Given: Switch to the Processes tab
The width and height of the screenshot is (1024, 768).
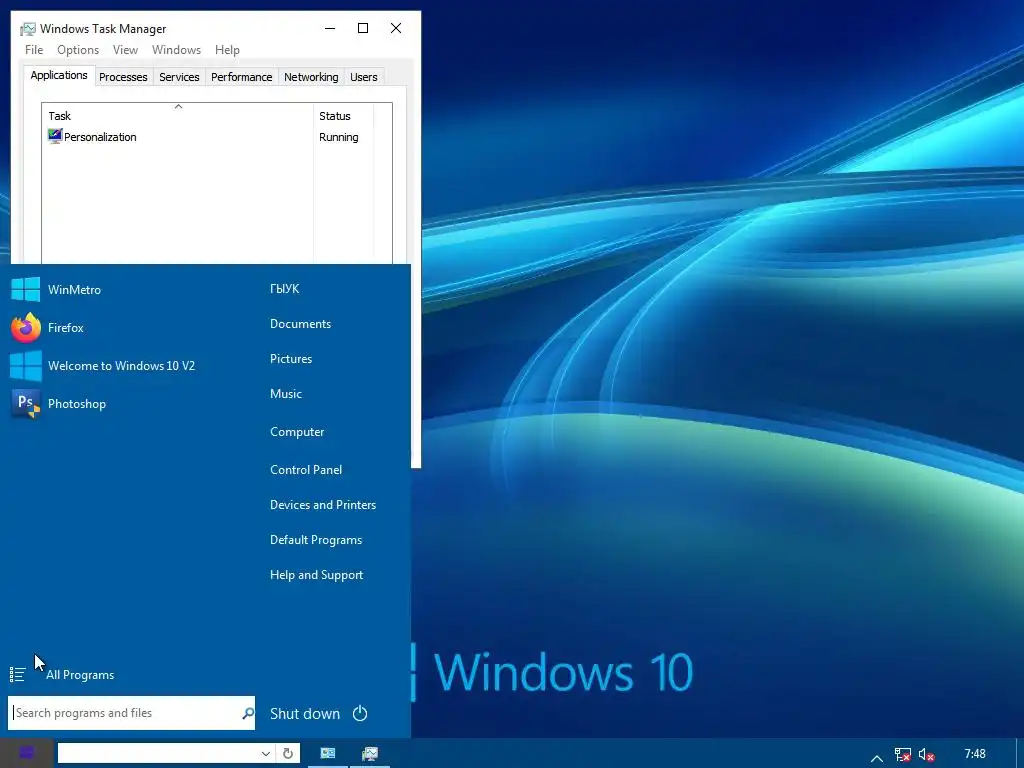Looking at the screenshot, I should pos(123,77).
